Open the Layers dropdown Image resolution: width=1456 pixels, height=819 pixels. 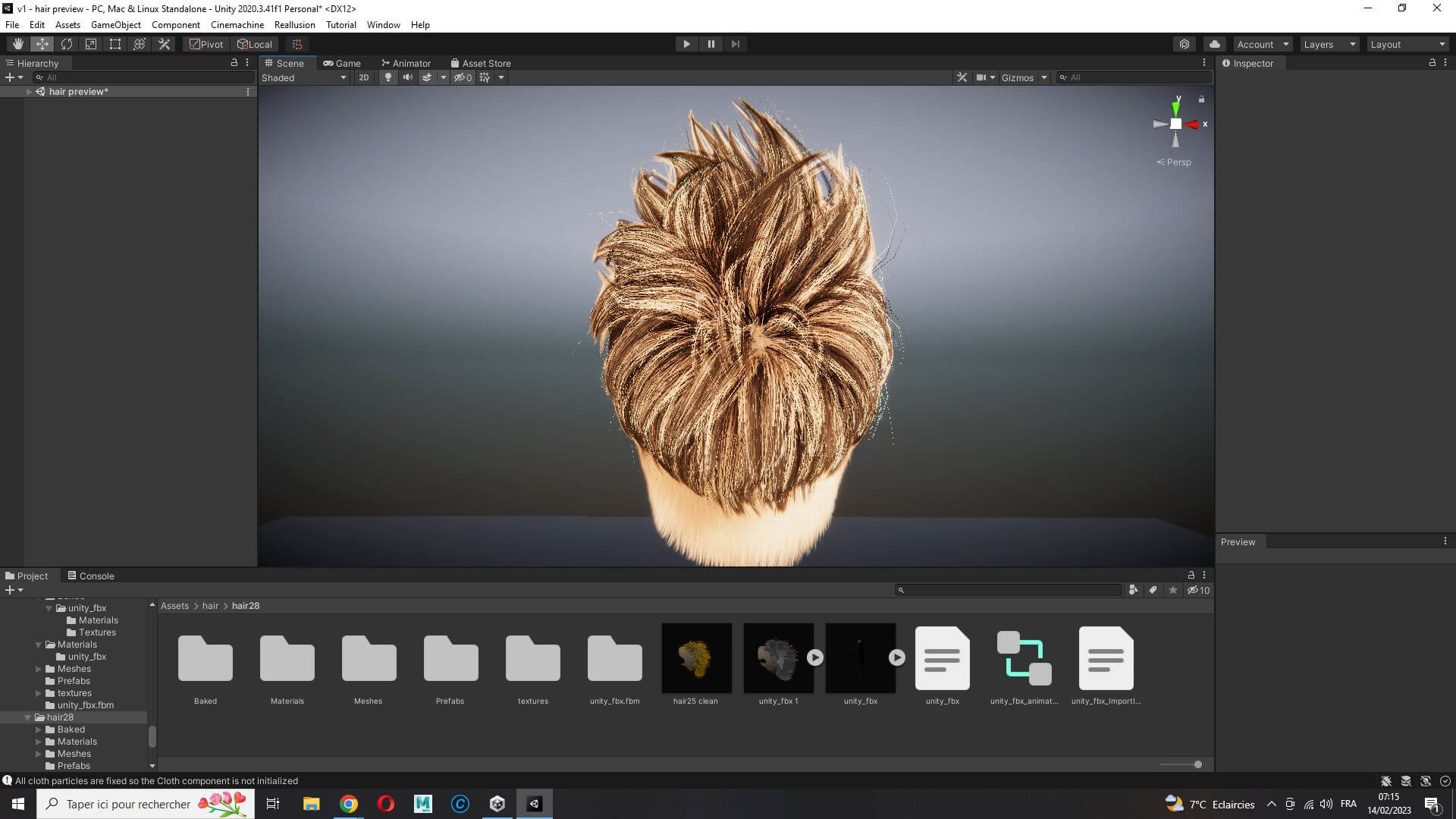[x=1329, y=44]
